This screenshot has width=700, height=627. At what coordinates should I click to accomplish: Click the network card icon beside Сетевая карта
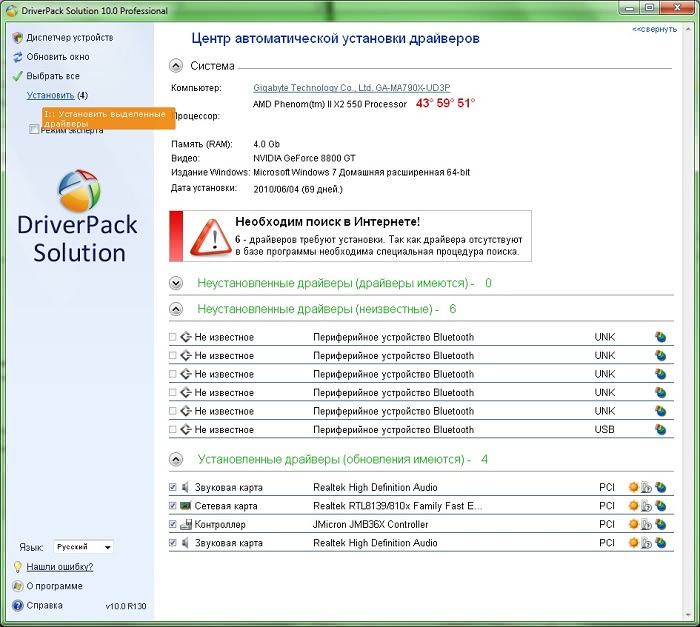click(185, 506)
